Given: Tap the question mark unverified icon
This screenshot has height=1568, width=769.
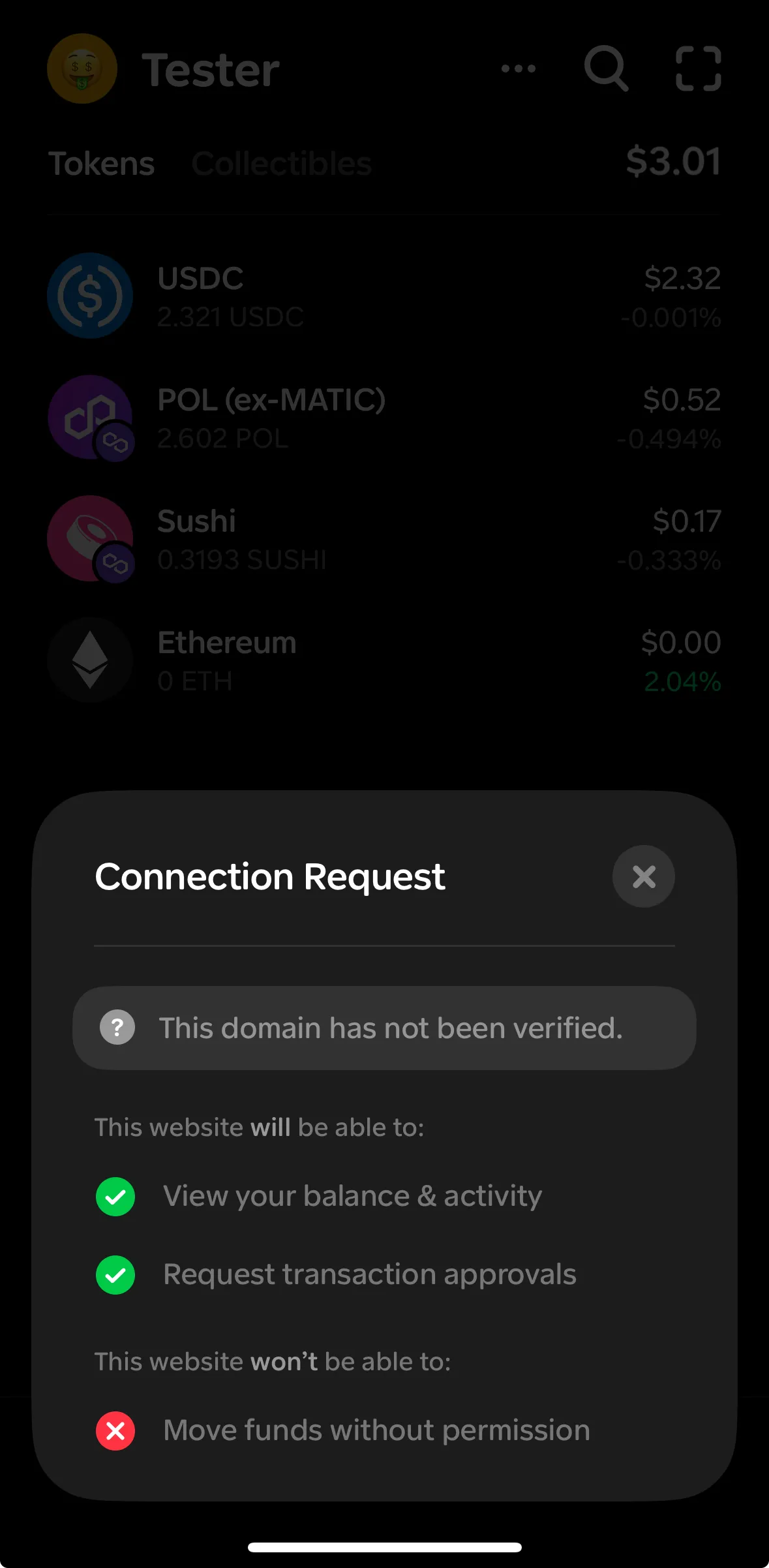Looking at the screenshot, I should coord(117,1028).
